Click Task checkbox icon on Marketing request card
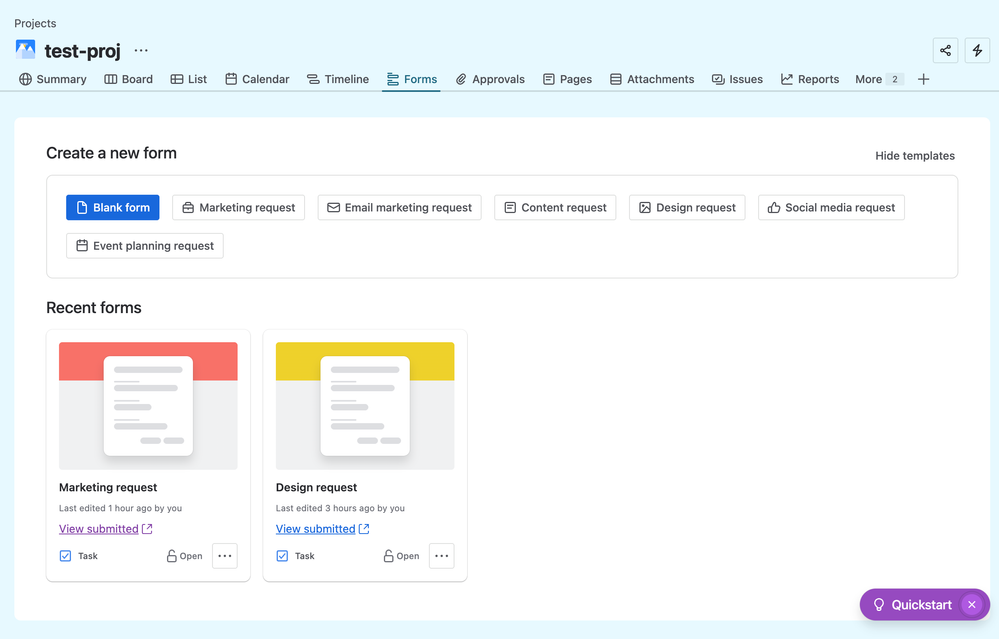Viewport: 999px width, 639px height. 66,556
